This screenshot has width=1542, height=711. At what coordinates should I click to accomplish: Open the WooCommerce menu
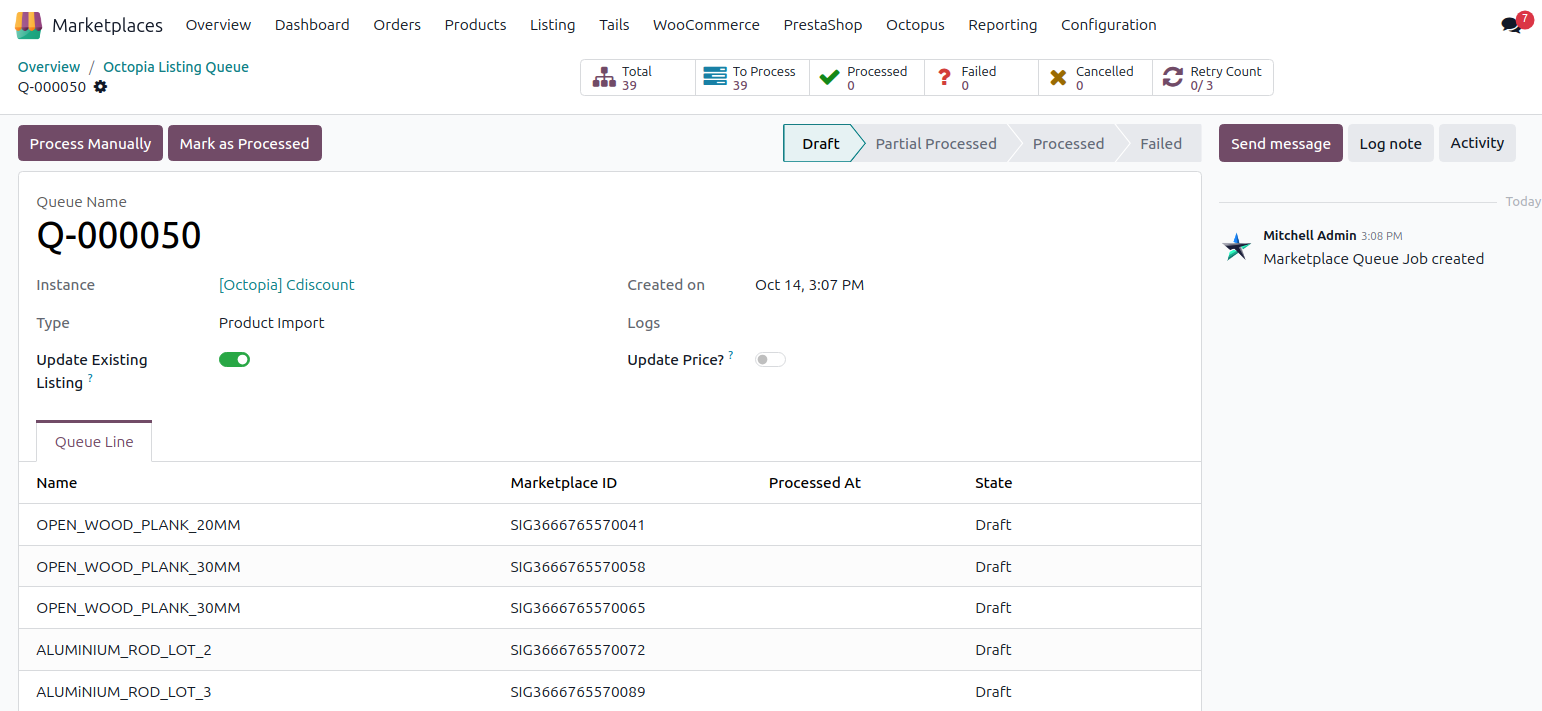tap(706, 25)
